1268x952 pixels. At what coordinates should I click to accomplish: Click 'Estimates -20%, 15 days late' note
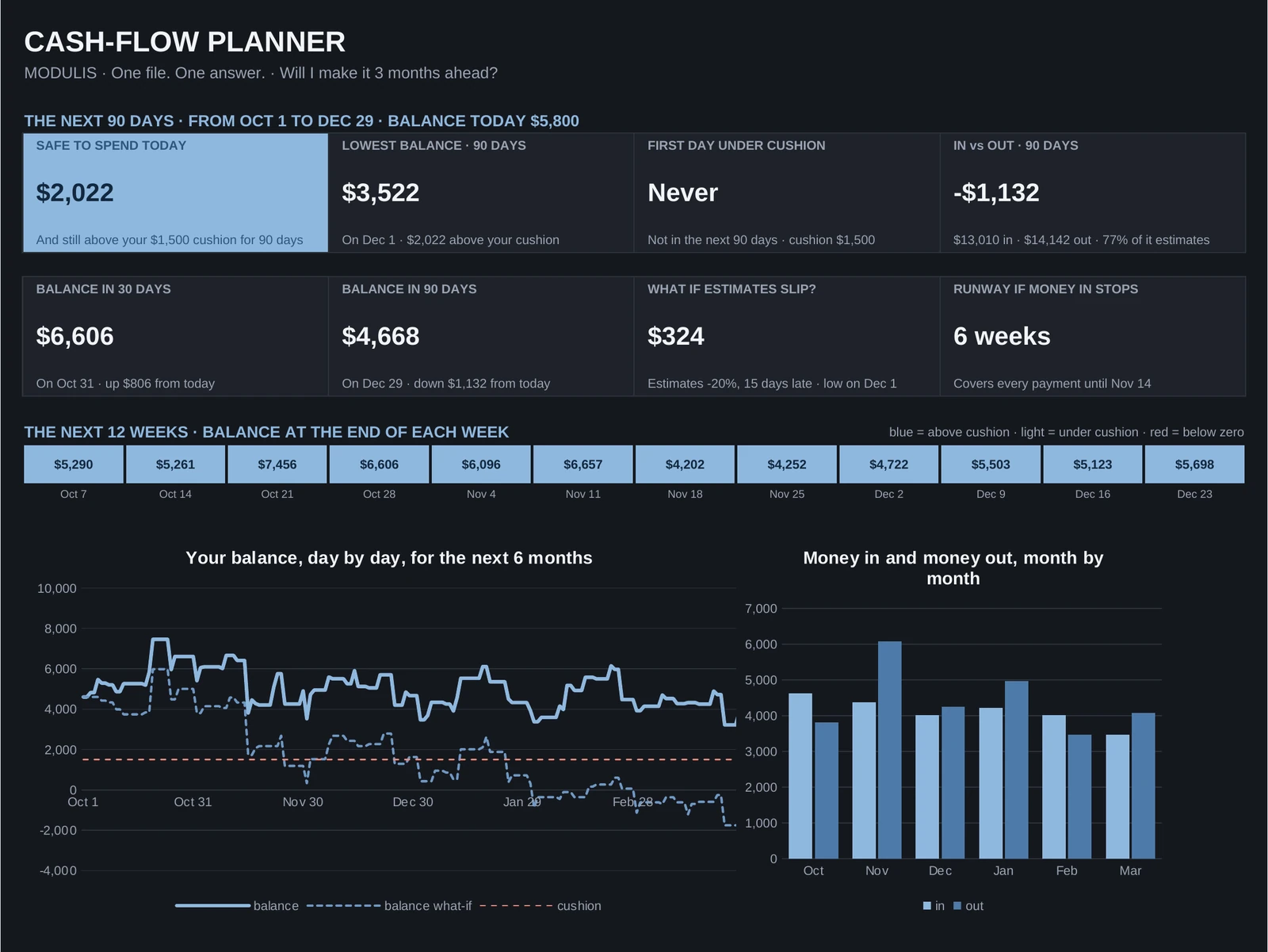[x=772, y=384]
